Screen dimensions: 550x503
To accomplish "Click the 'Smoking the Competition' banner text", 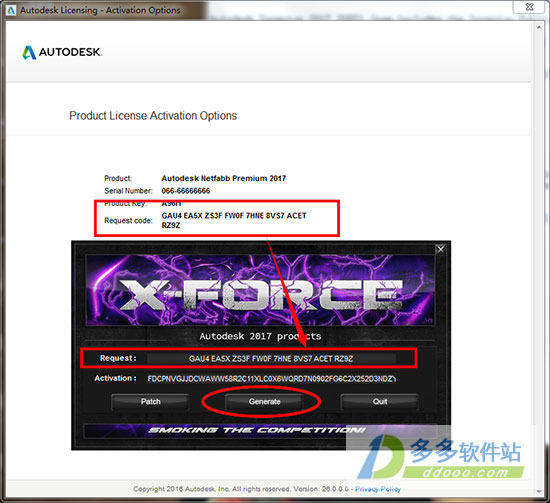I will pyautogui.click(x=257, y=430).
